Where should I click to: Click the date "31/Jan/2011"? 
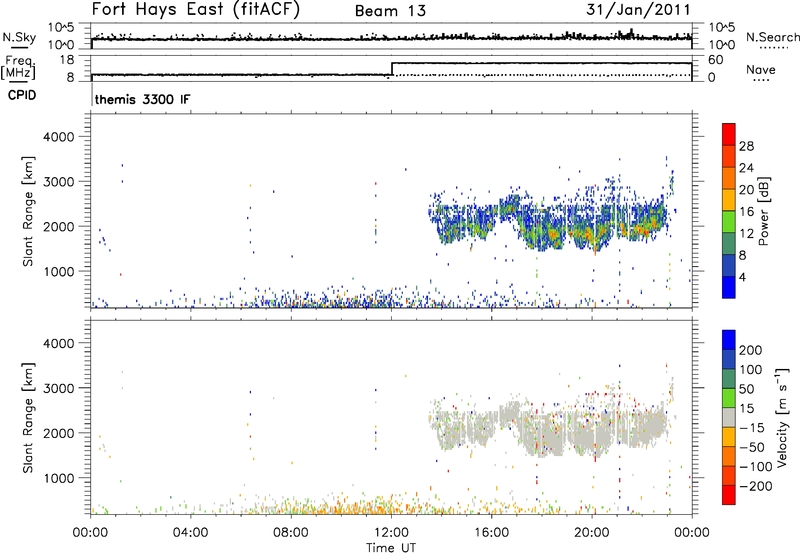pos(638,10)
